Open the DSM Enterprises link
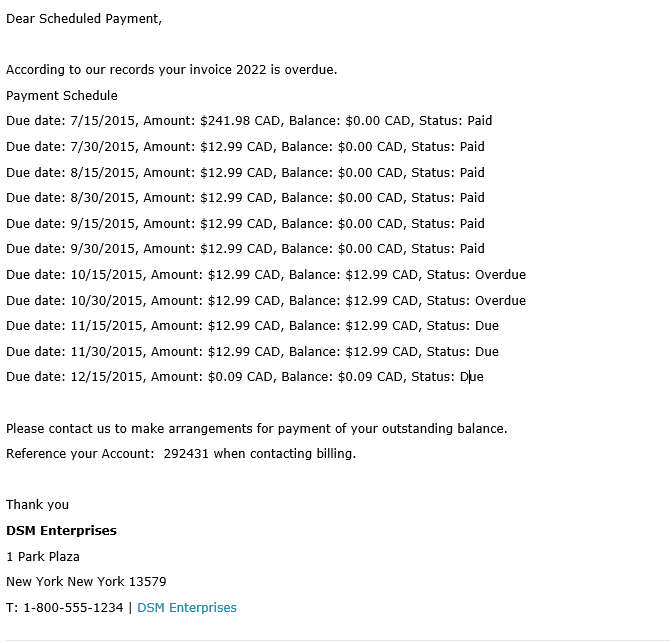Screen dimensions: 672x643 (x=186, y=607)
